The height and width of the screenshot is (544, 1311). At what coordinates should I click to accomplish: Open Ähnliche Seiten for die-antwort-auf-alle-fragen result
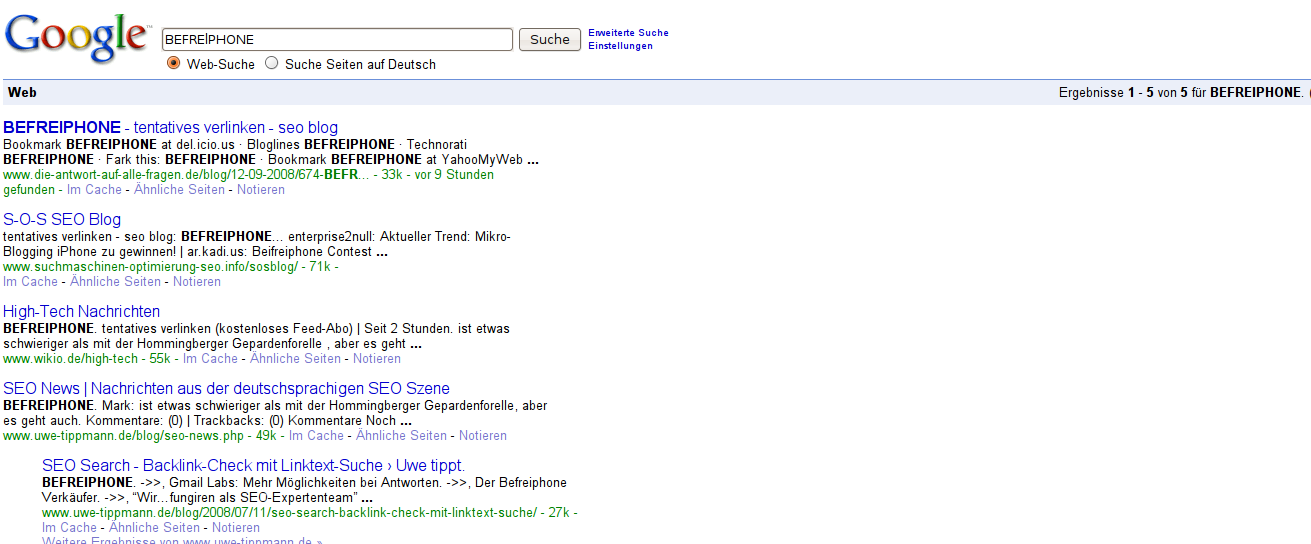[179, 190]
